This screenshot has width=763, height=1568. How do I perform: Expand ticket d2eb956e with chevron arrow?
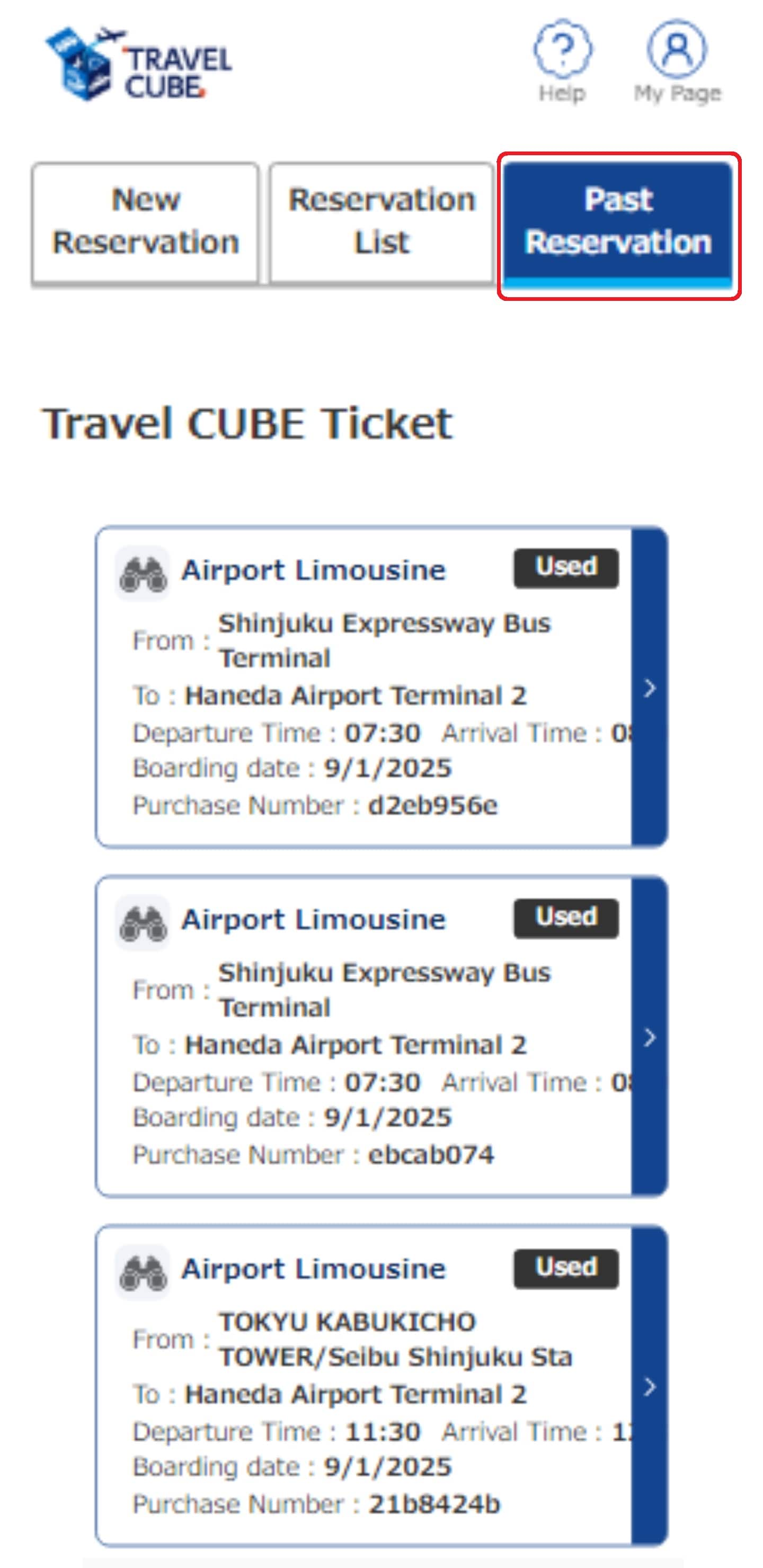pos(650,688)
